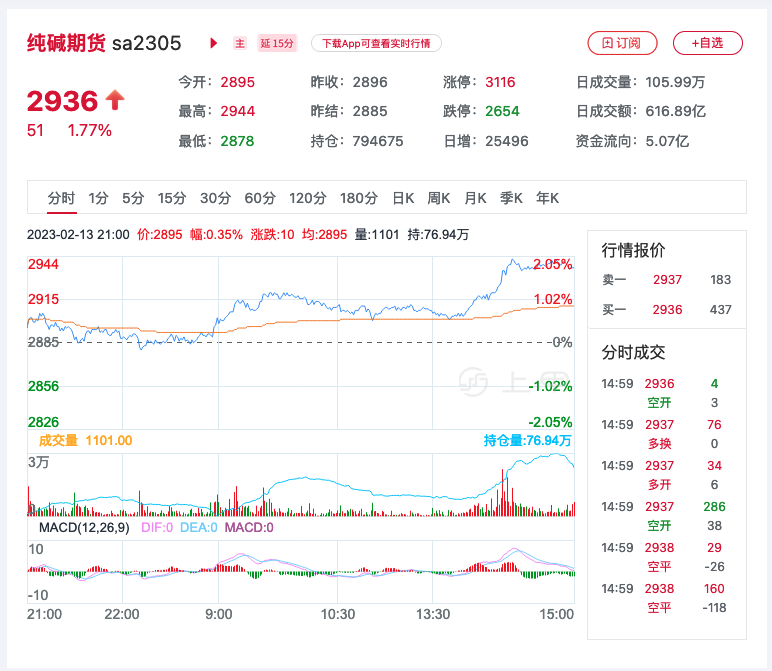This screenshot has height=671, width=772.
Task: Click the red up arrow next to 2936
Action: tap(115, 100)
